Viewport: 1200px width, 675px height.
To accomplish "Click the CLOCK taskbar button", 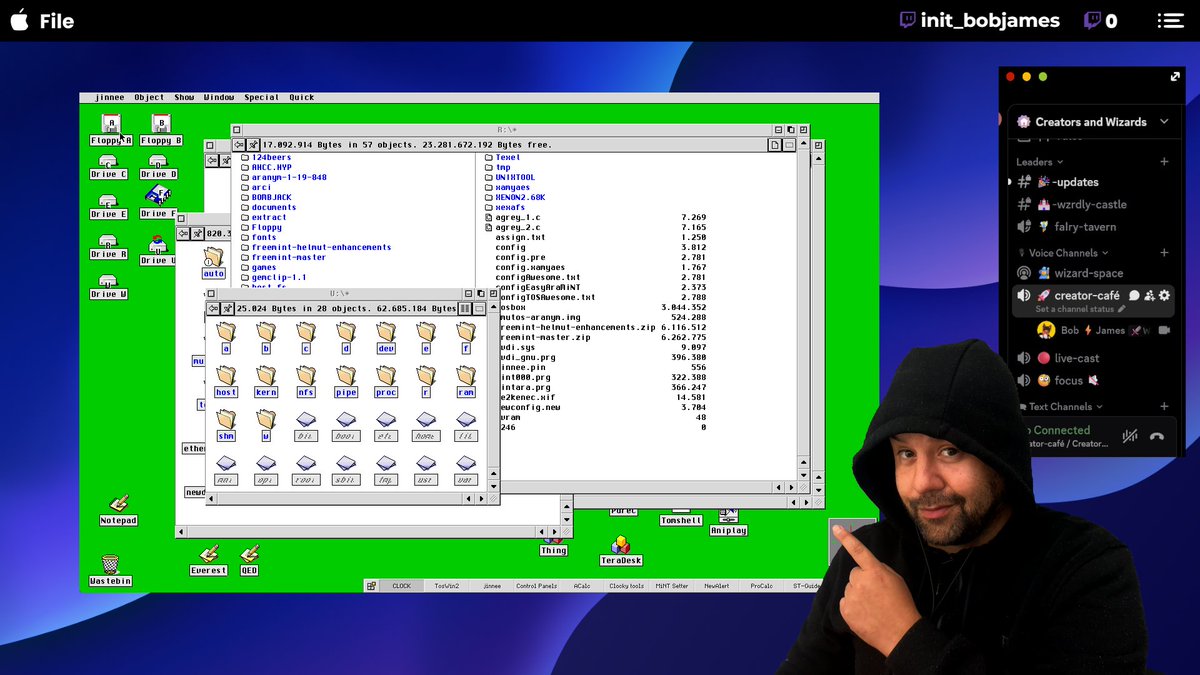I will coord(401,586).
